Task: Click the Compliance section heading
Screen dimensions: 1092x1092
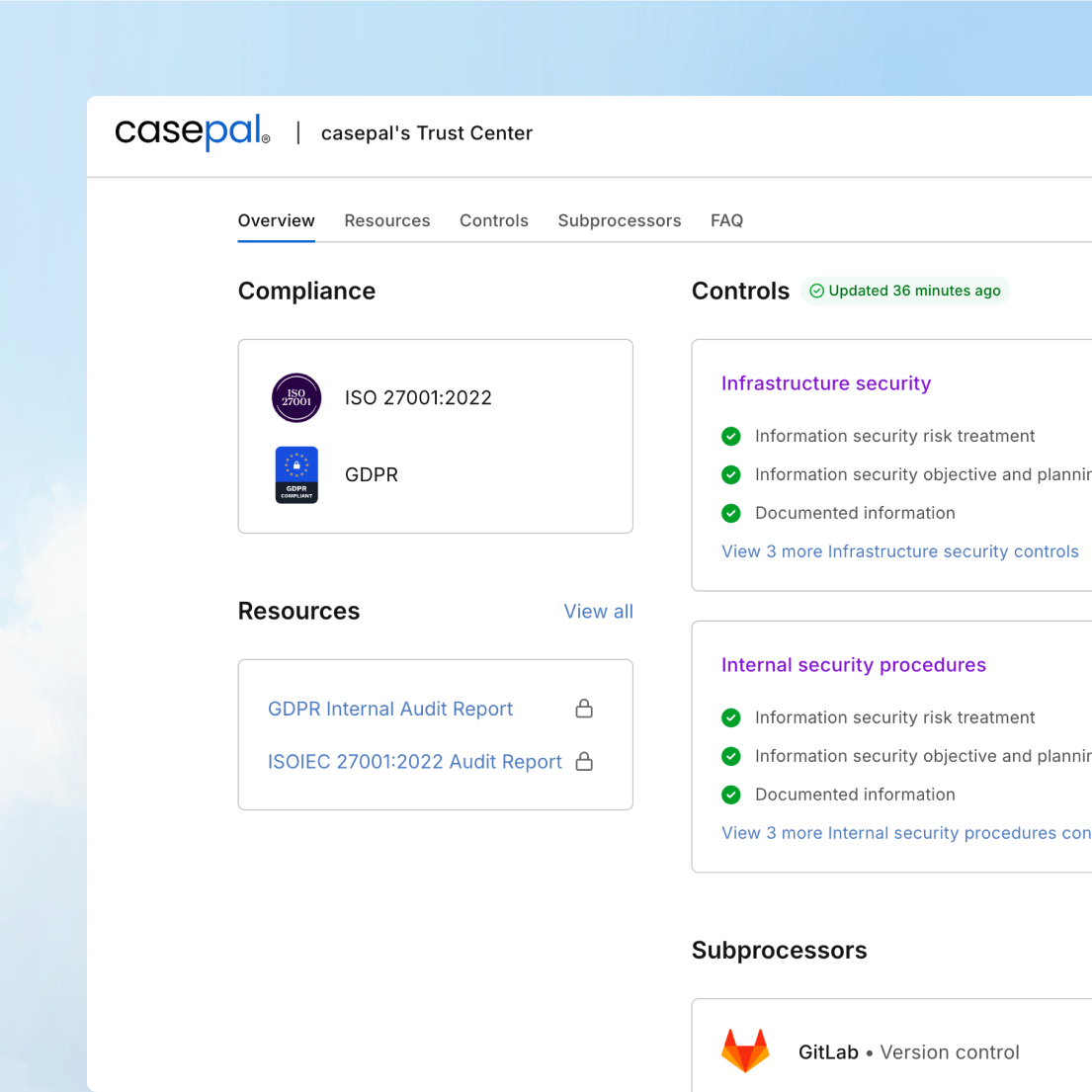Action: [x=306, y=292]
